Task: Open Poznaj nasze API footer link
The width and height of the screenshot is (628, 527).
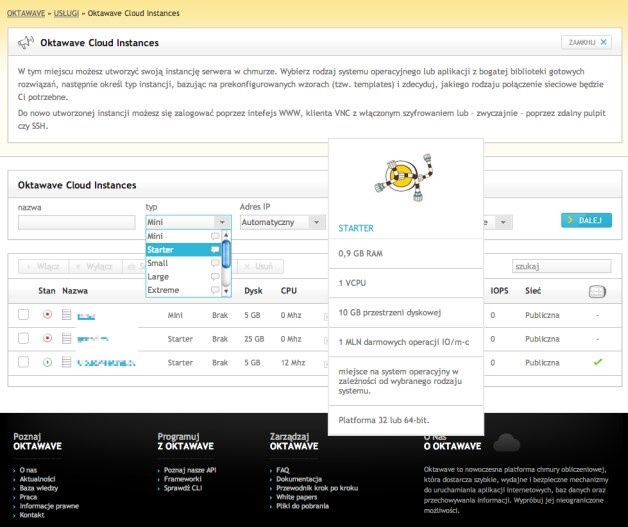Action: click(x=190, y=470)
